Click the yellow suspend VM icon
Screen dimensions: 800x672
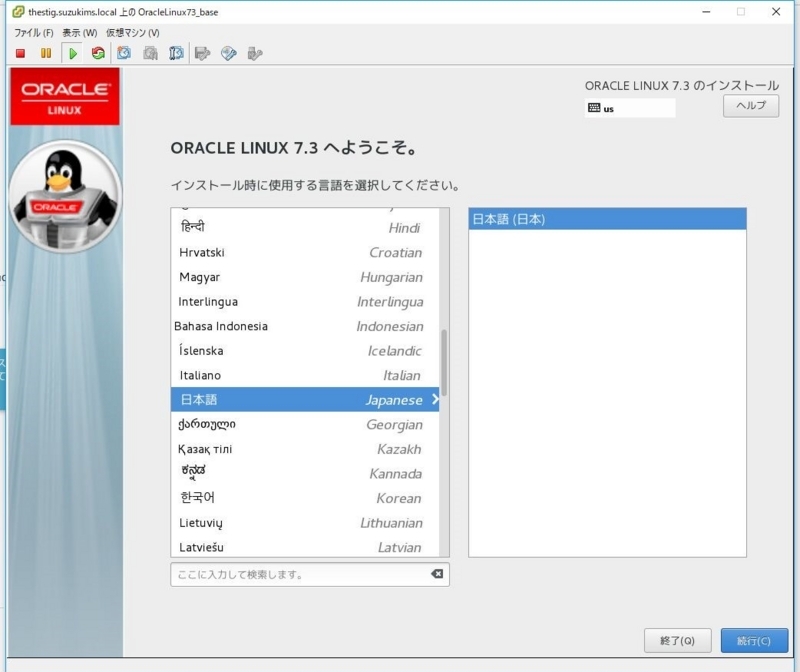[x=46, y=53]
